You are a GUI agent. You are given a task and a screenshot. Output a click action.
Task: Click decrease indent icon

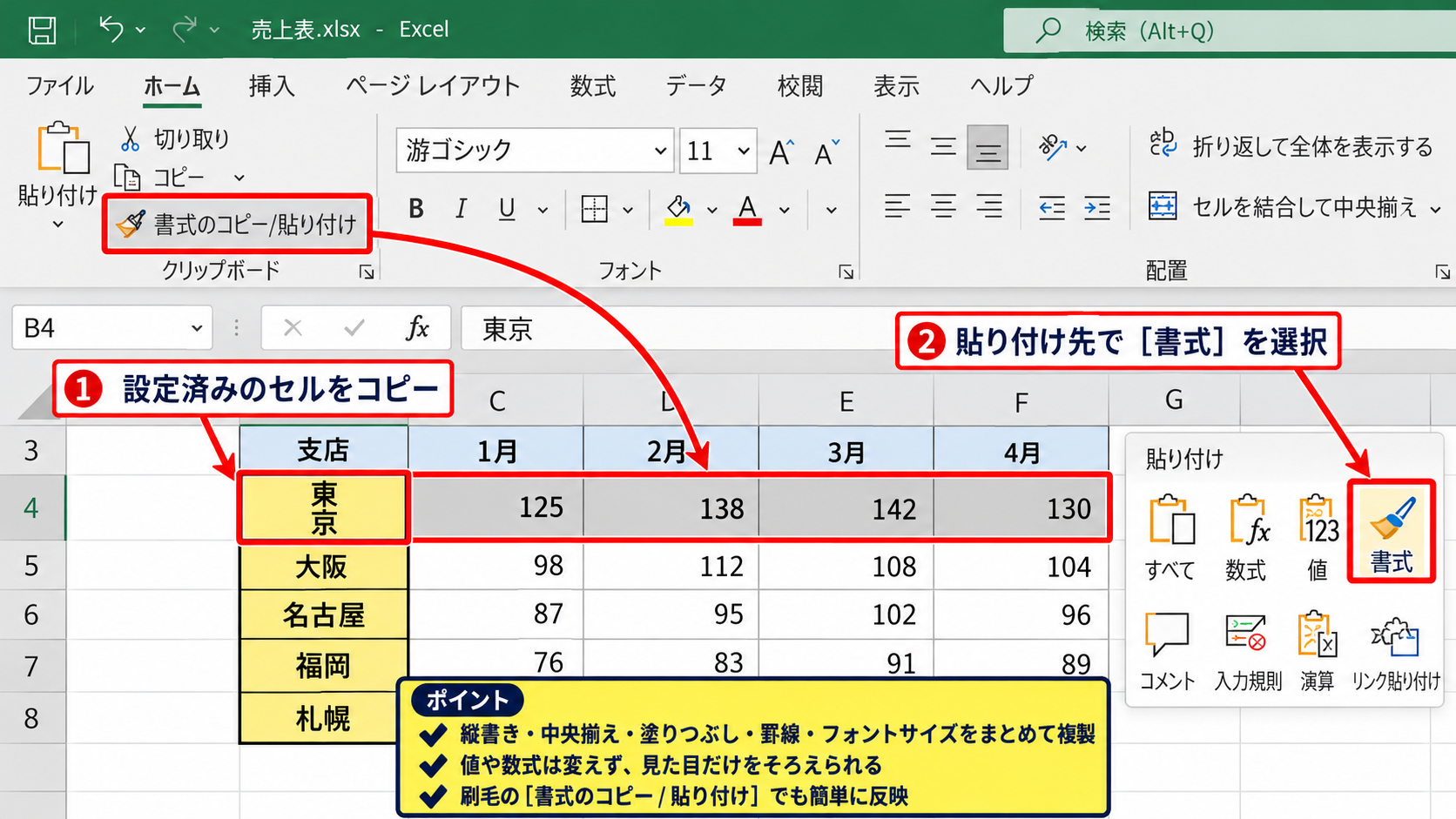[x=1052, y=208]
